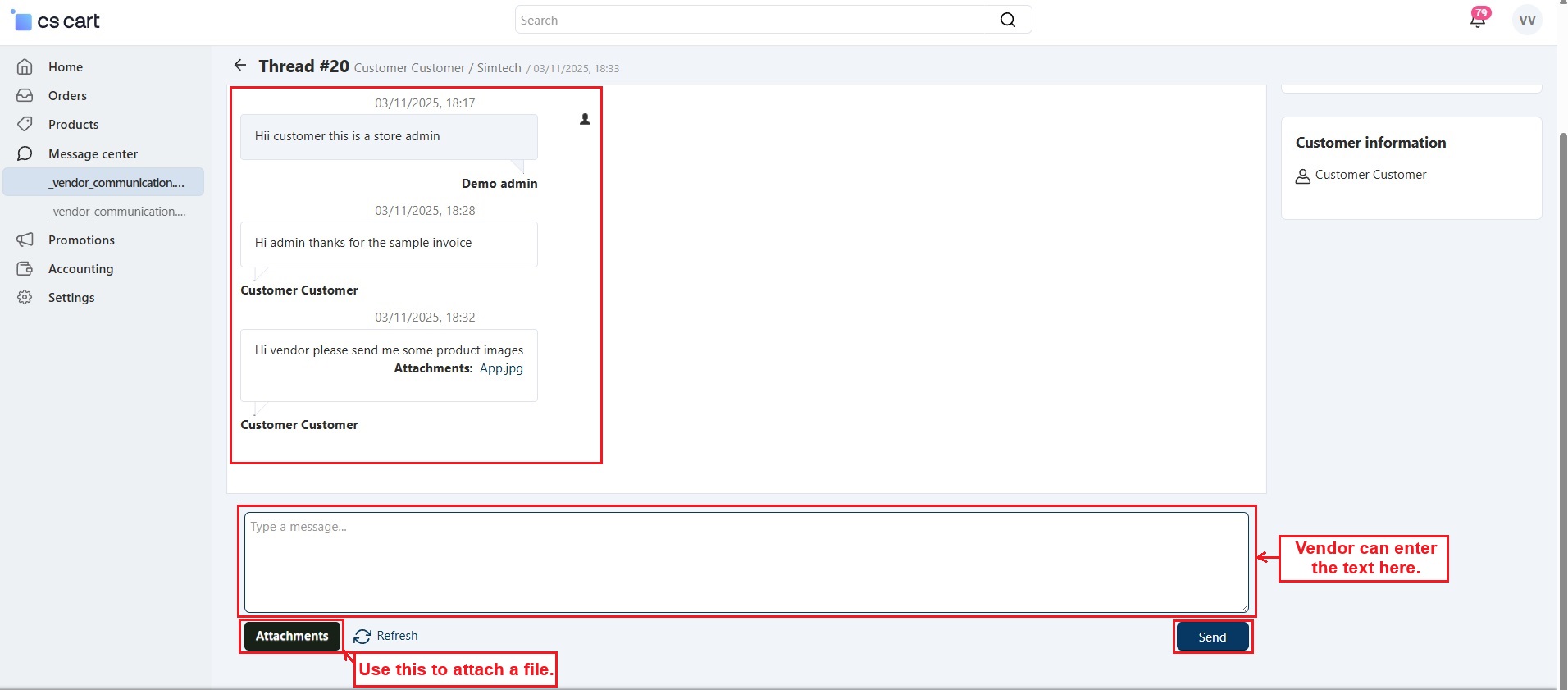Click the top Search field

(754, 21)
